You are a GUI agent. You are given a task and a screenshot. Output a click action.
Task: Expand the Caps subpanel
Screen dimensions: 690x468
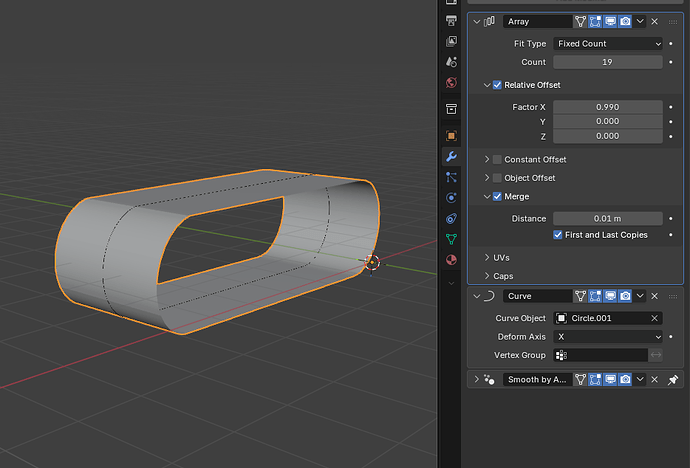tap(487, 276)
